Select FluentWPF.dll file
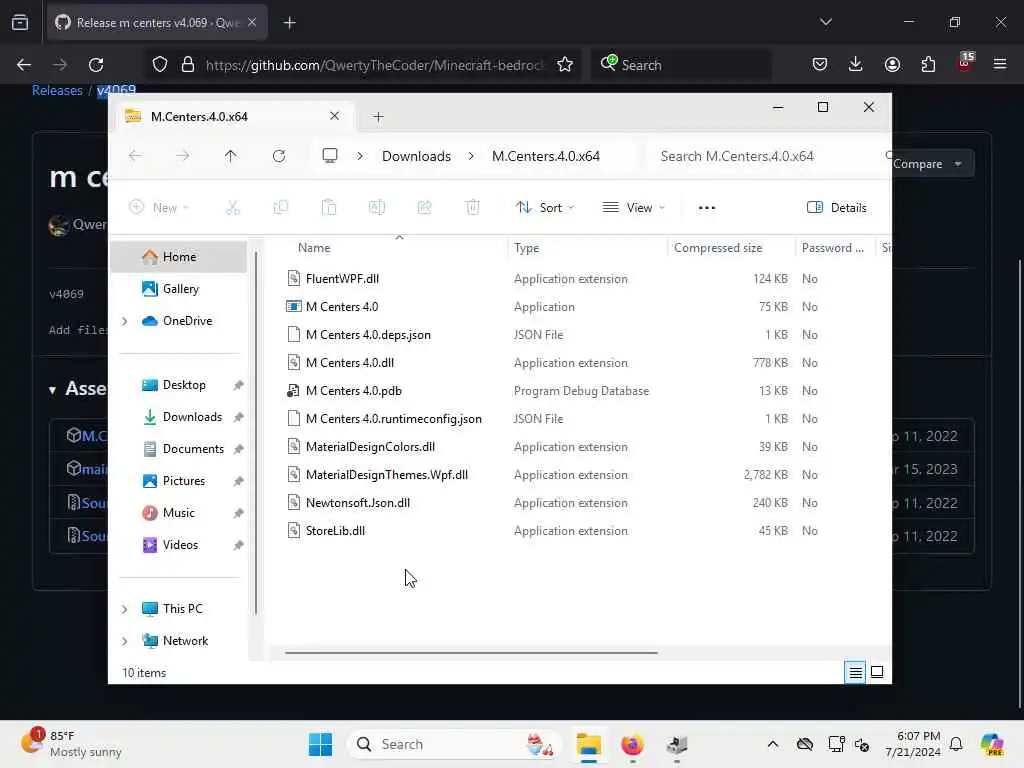The width and height of the screenshot is (1024, 768). tap(342, 278)
